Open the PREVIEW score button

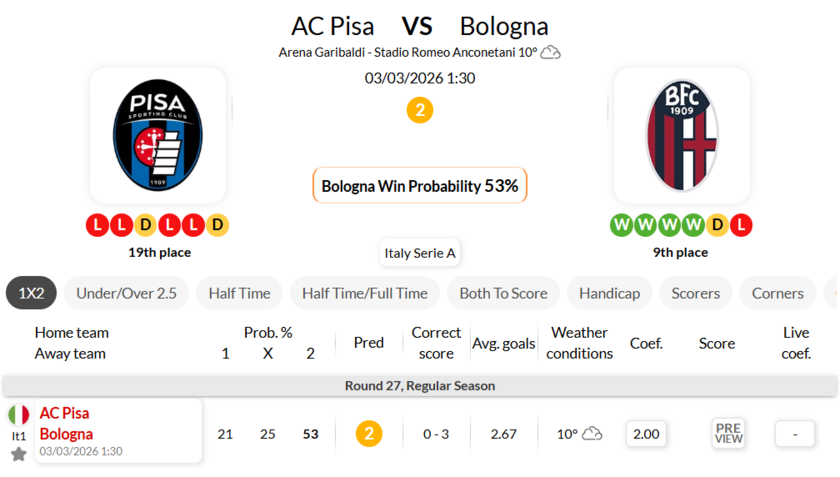(728, 433)
